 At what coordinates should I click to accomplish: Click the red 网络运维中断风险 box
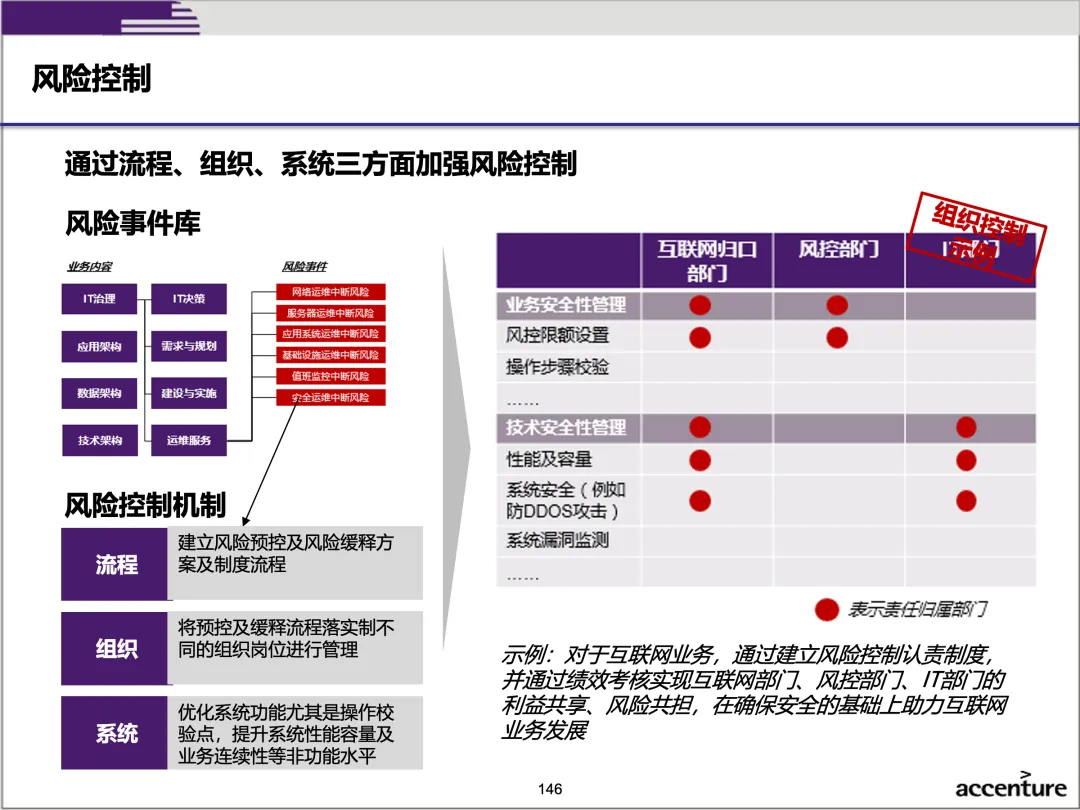point(331,292)
